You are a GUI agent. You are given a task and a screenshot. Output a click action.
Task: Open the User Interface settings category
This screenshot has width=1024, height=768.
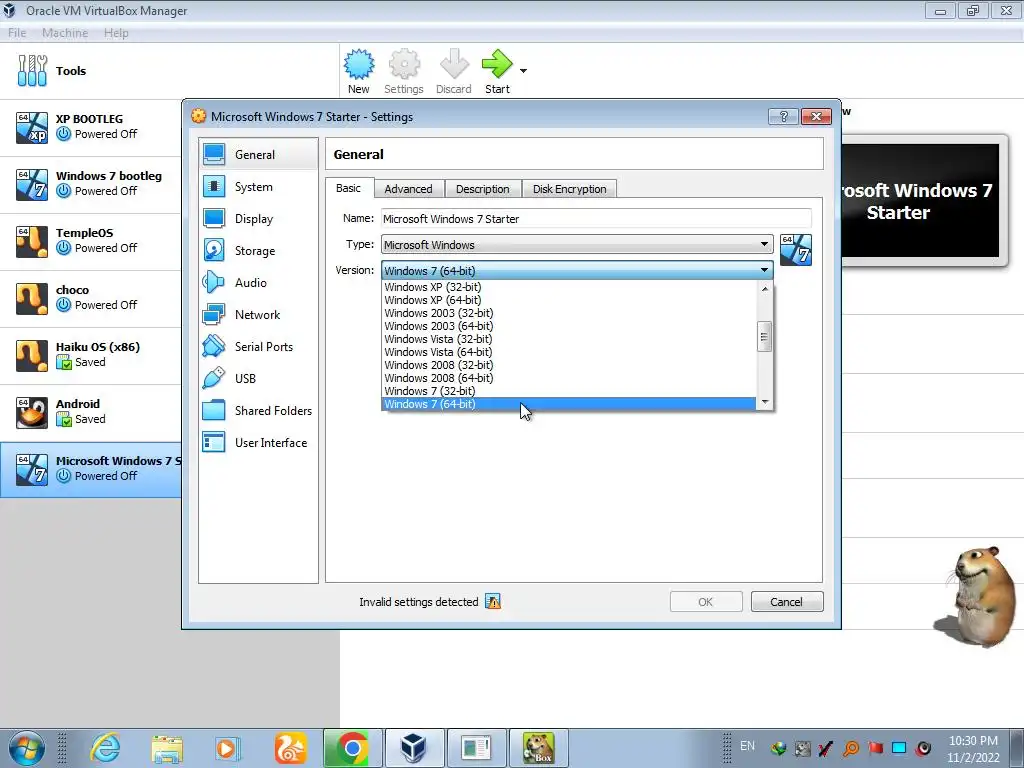(259, 443)
